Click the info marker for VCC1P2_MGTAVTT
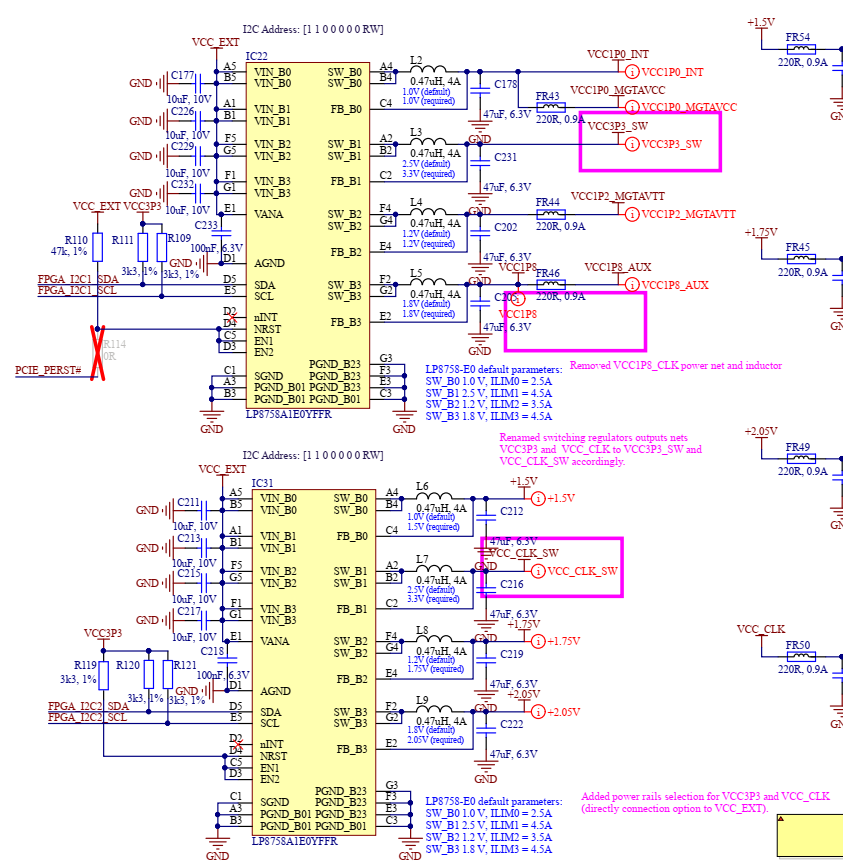Screen dimensions: 843x865 (631, 214)
